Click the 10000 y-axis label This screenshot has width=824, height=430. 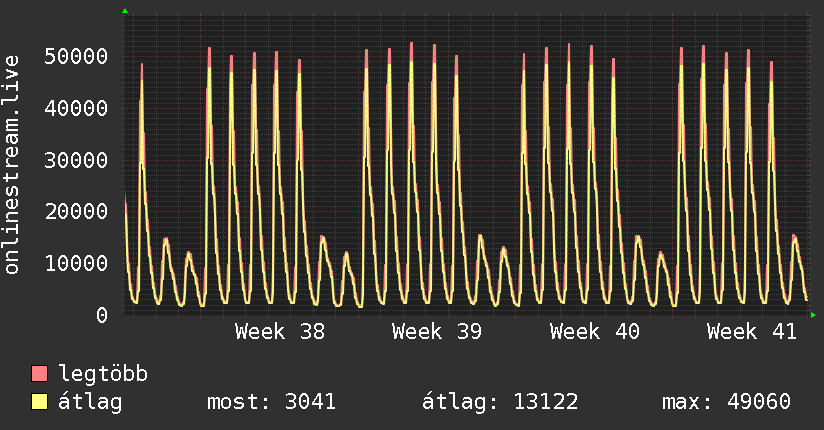[76, 263]
